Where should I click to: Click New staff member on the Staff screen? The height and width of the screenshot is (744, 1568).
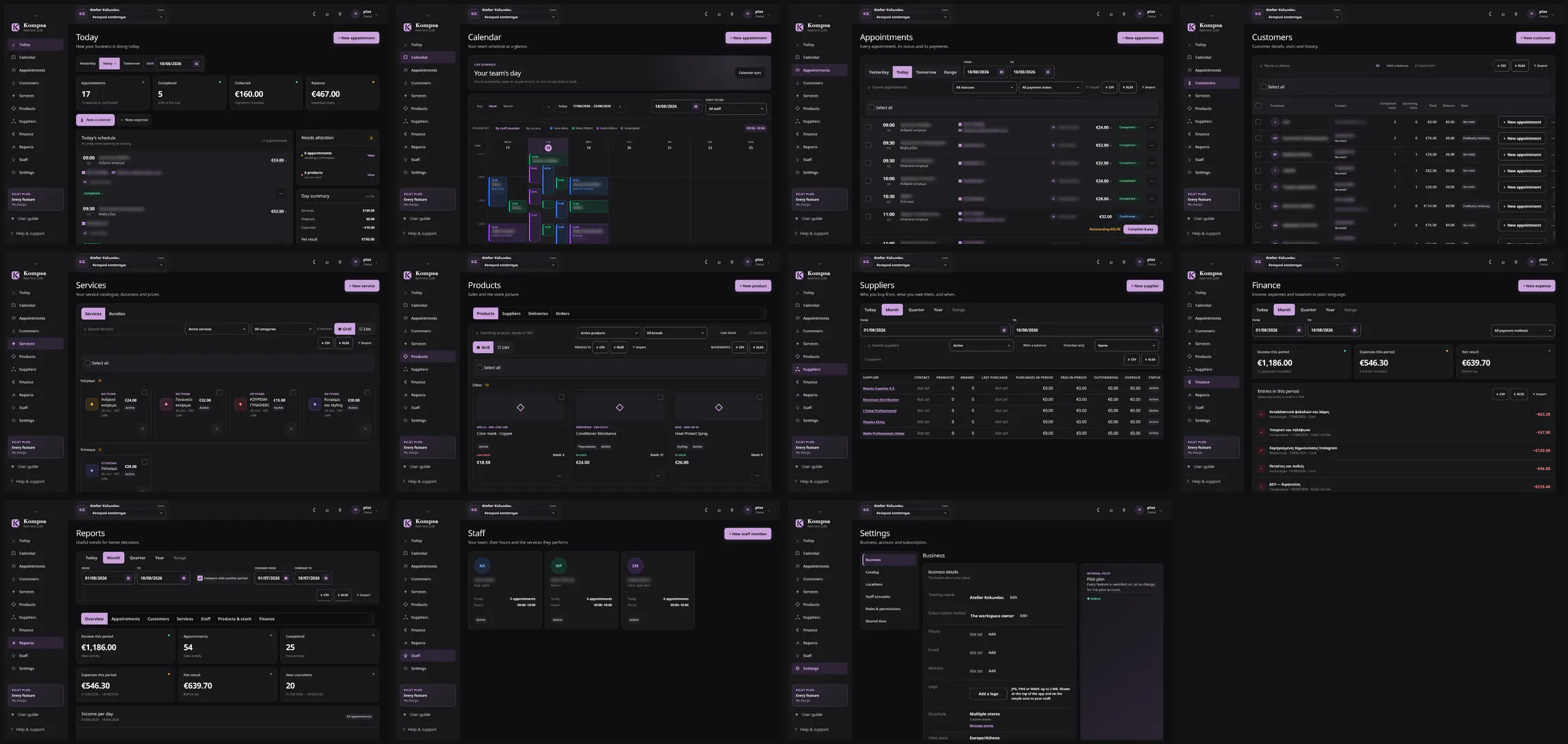(x=748, y=534)
